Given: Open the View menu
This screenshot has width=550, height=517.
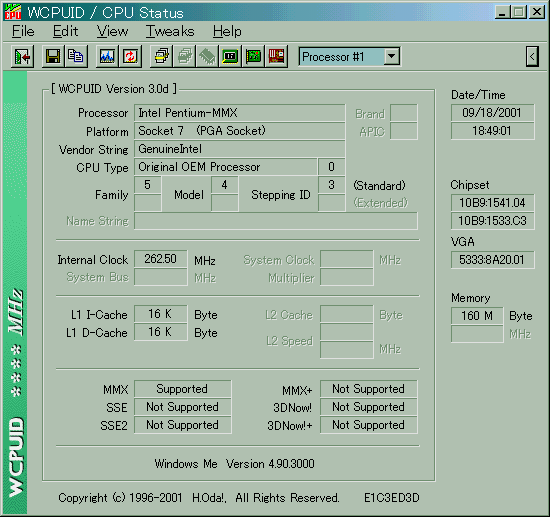Looking at the screenshot, I should [x=112, y=31].
